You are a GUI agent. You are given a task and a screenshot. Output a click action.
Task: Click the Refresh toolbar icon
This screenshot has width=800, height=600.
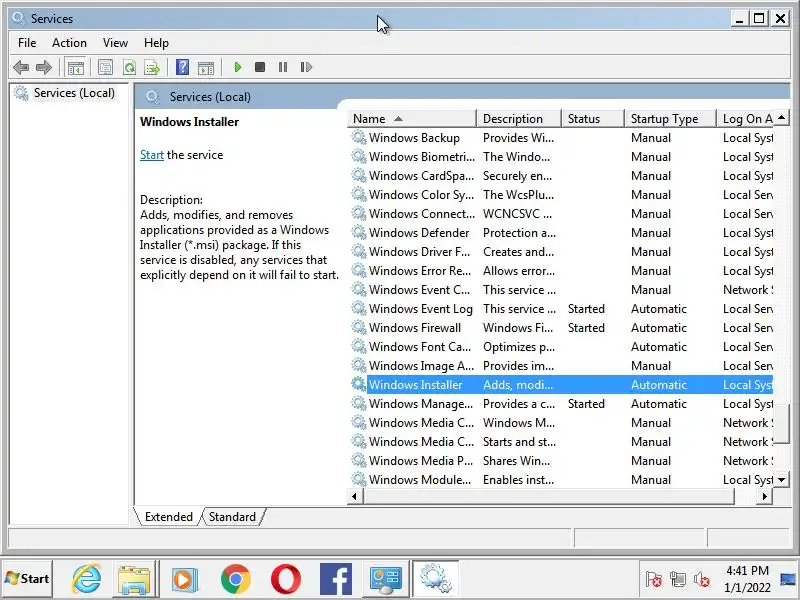click(130, 67)
